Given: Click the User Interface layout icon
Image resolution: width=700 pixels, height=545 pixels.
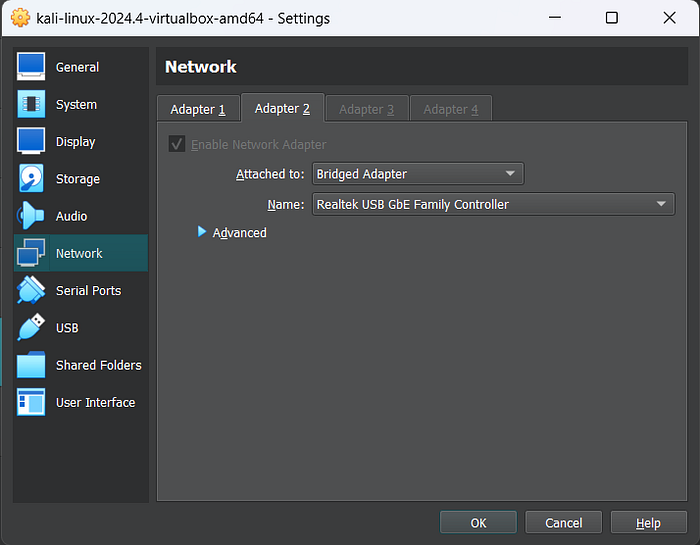Looking at the screenshot, I should 31,402.
